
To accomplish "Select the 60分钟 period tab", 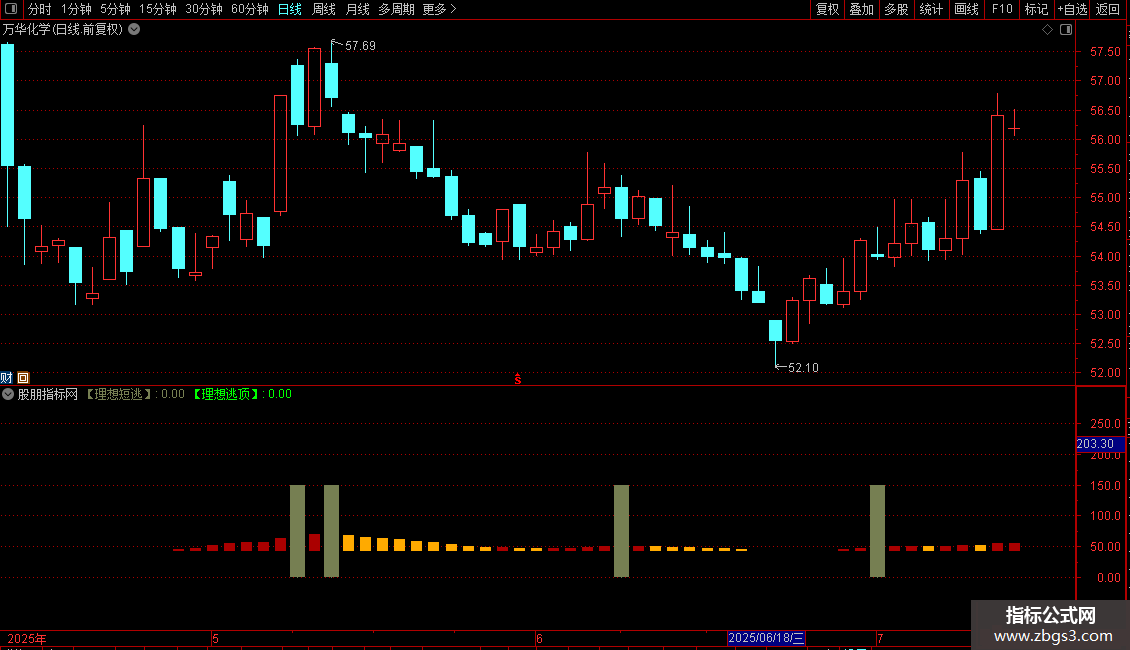I will coord(250,9).
